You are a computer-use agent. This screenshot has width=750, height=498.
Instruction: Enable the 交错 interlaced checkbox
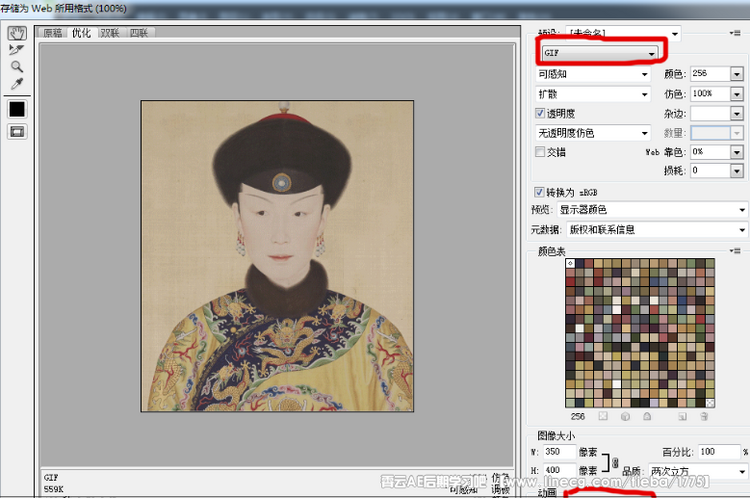pyautogui.click(x=540, y=152)
